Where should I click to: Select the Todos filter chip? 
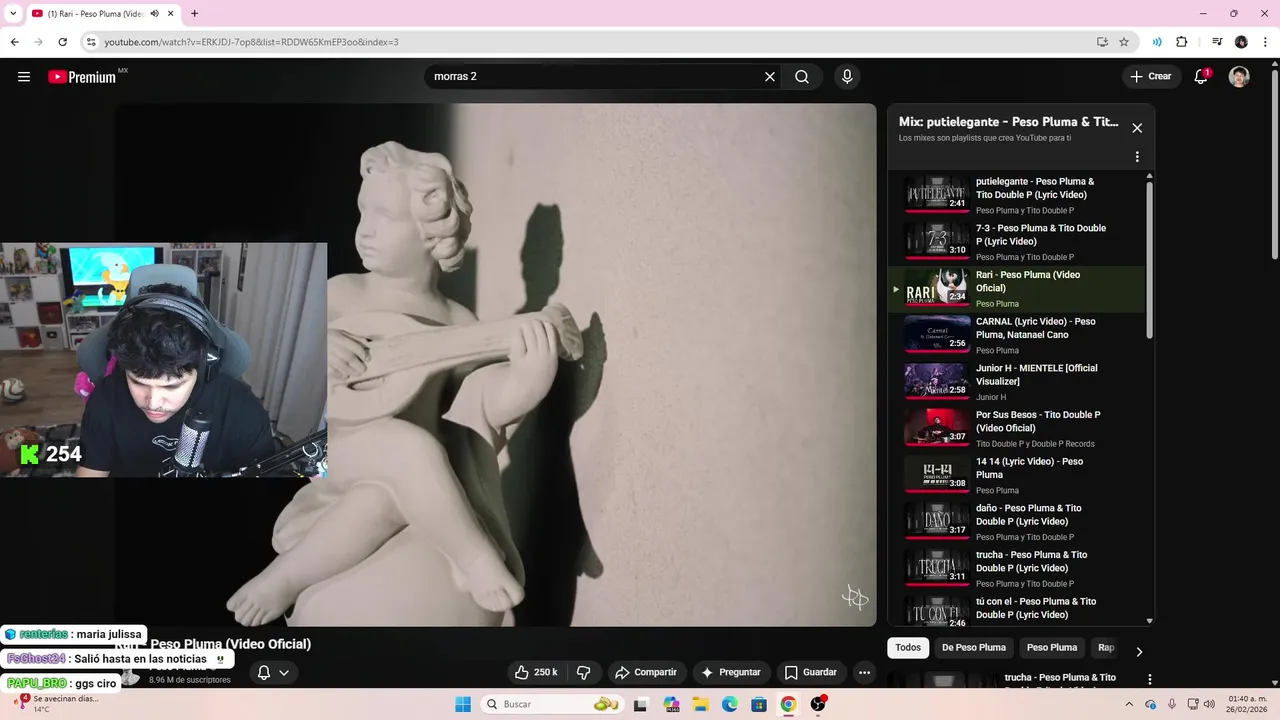908,648
